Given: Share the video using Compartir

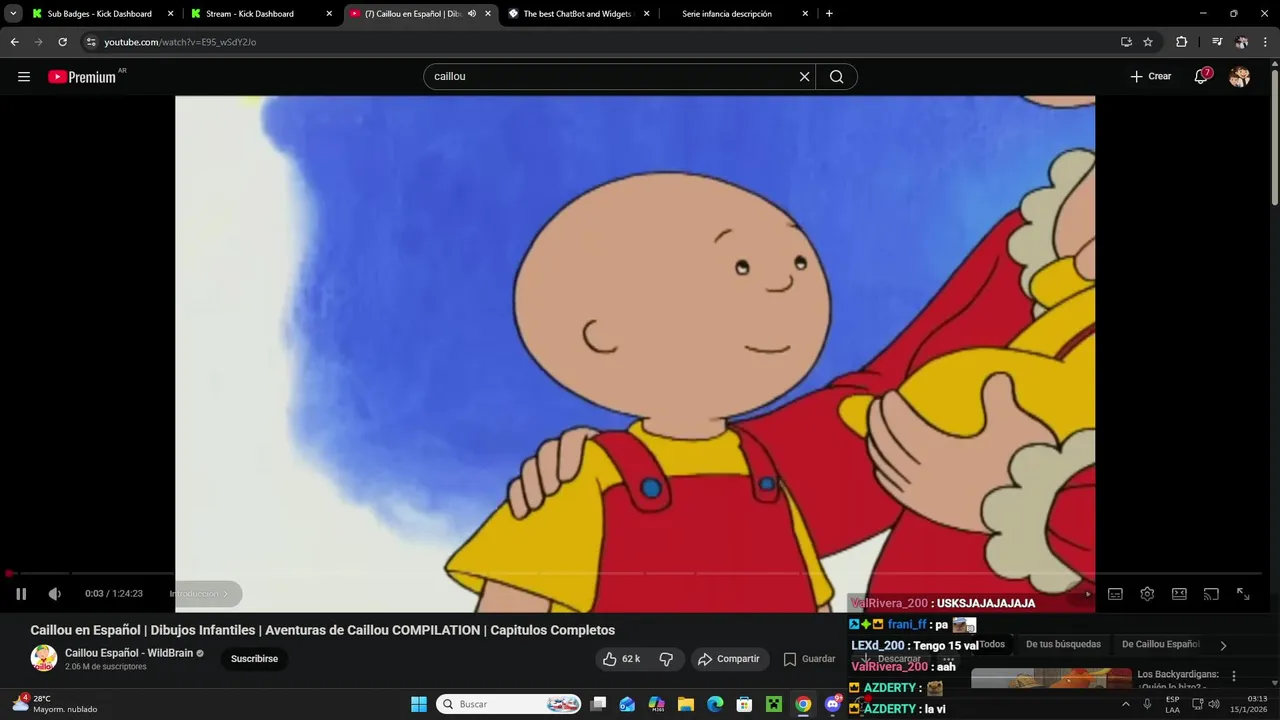Looking at the screenshot, I should (x=729, y=659).
